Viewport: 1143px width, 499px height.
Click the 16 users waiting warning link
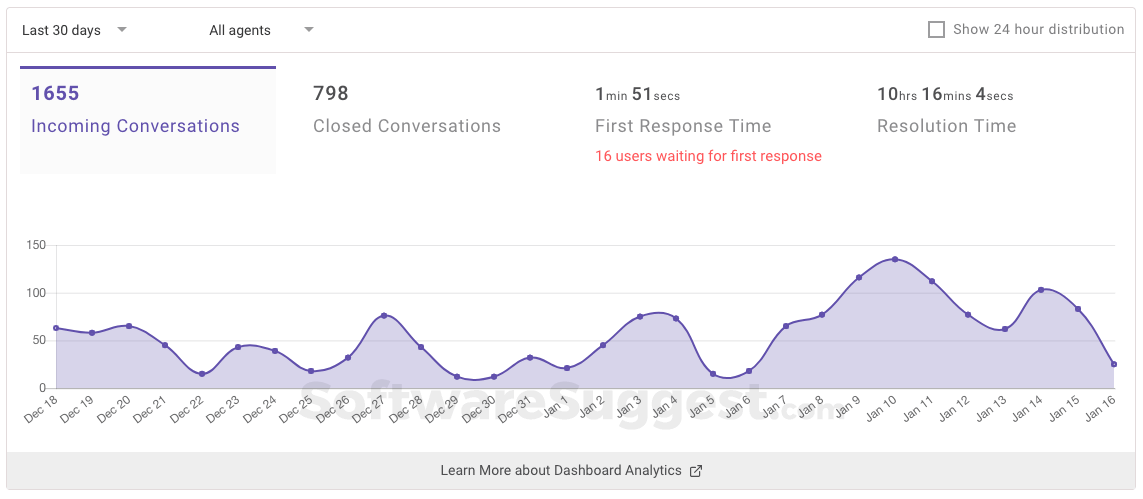tap(708, 156)
